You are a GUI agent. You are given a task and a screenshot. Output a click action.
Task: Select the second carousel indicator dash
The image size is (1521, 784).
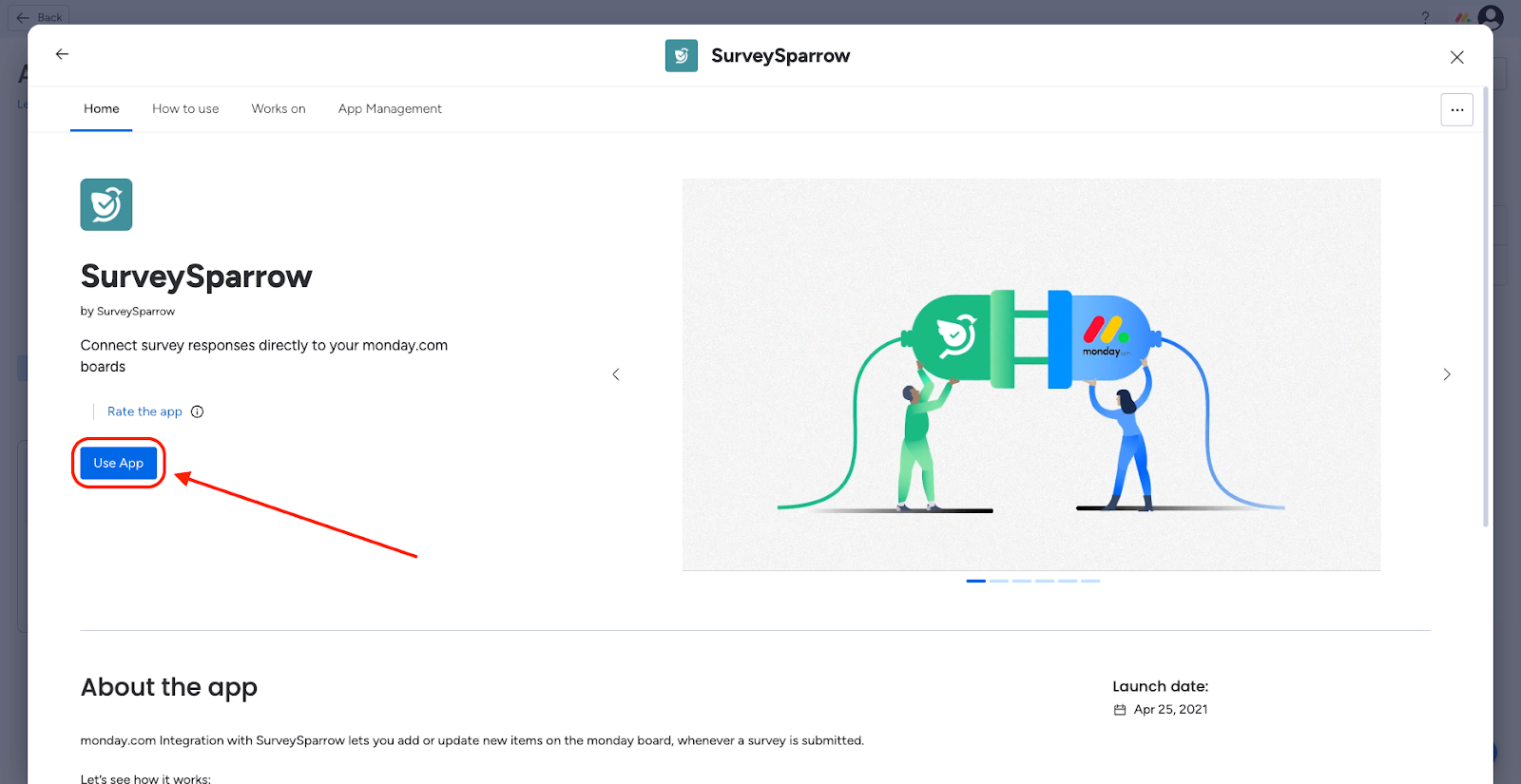coord(999,581)
